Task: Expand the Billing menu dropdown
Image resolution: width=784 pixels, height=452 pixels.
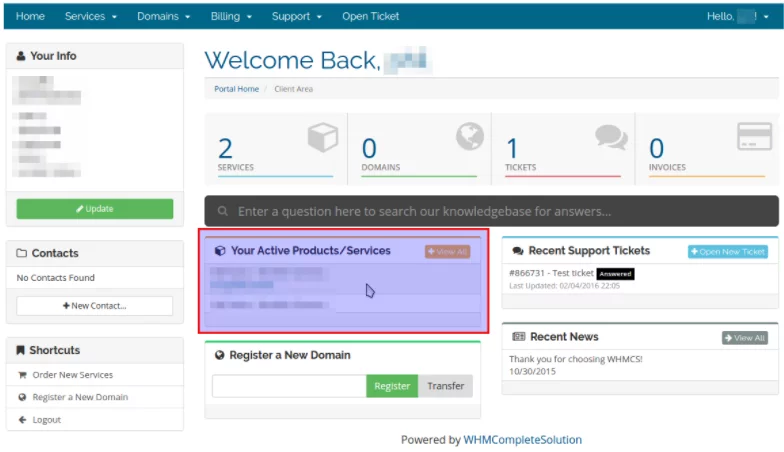Action: tap(231, 16)
